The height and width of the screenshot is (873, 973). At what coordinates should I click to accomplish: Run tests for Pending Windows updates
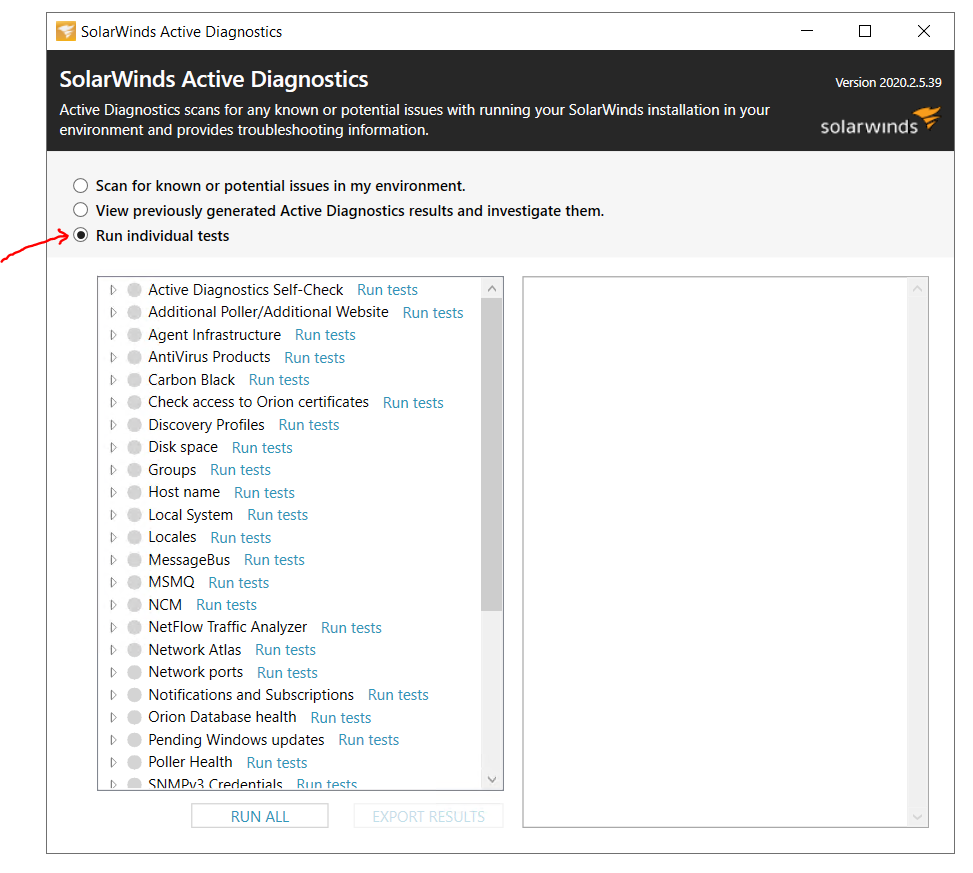pyautogui.click(x=368, y=740)
